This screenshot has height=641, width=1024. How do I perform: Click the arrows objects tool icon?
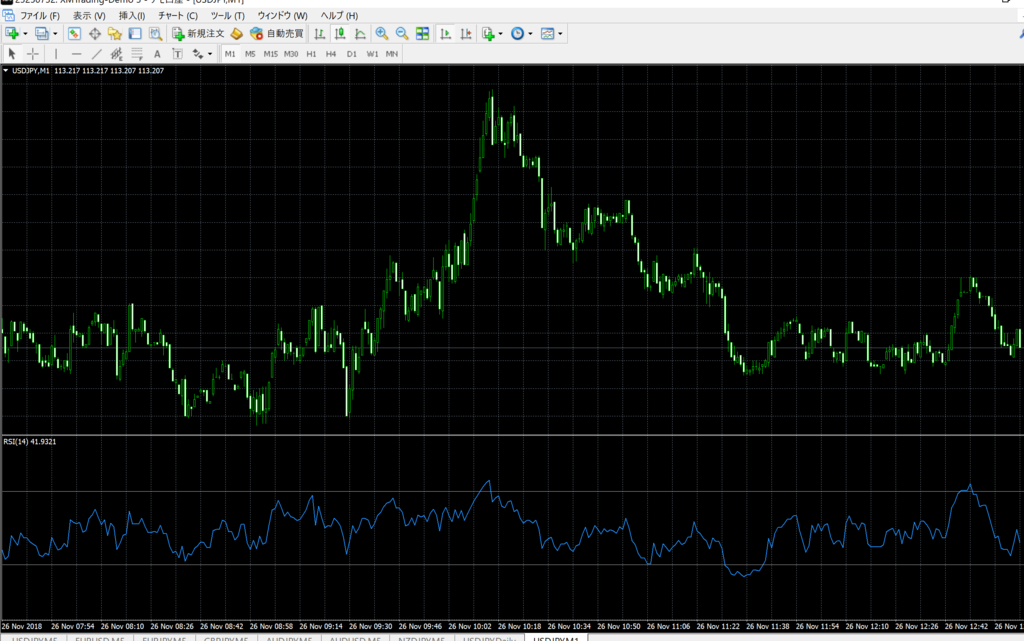click(x=198, y=54)
